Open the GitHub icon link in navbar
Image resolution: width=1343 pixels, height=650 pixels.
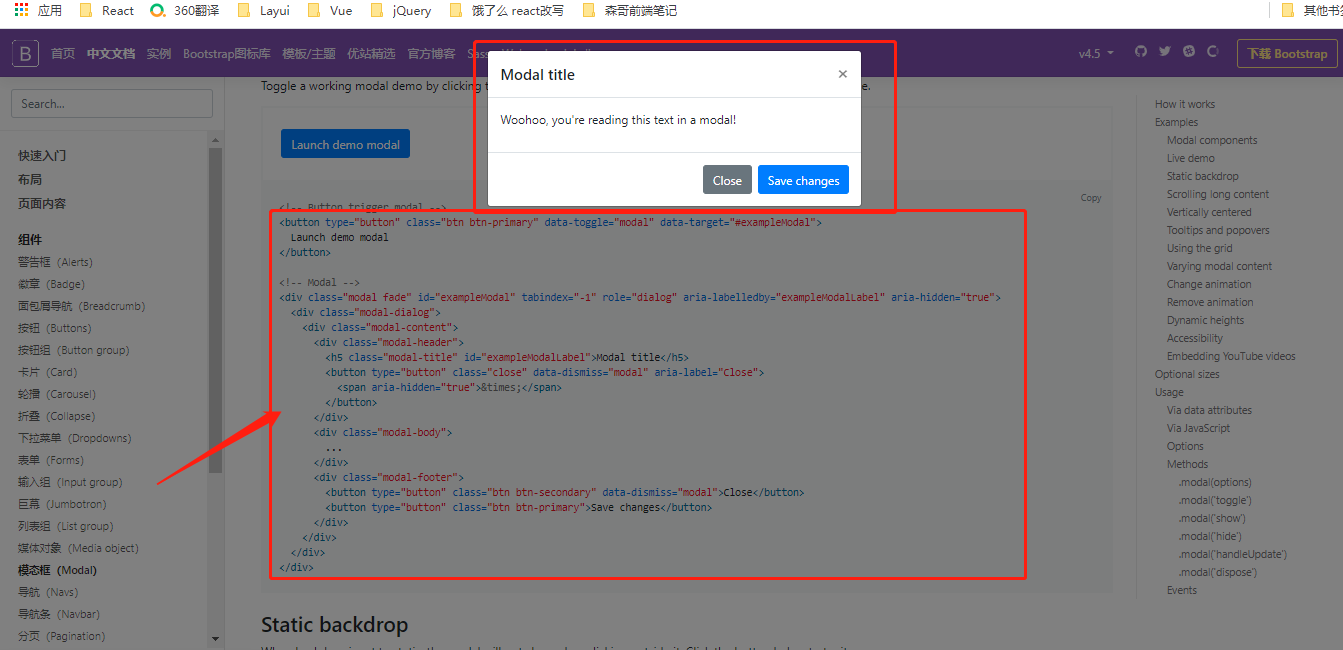pos(1141,51)
